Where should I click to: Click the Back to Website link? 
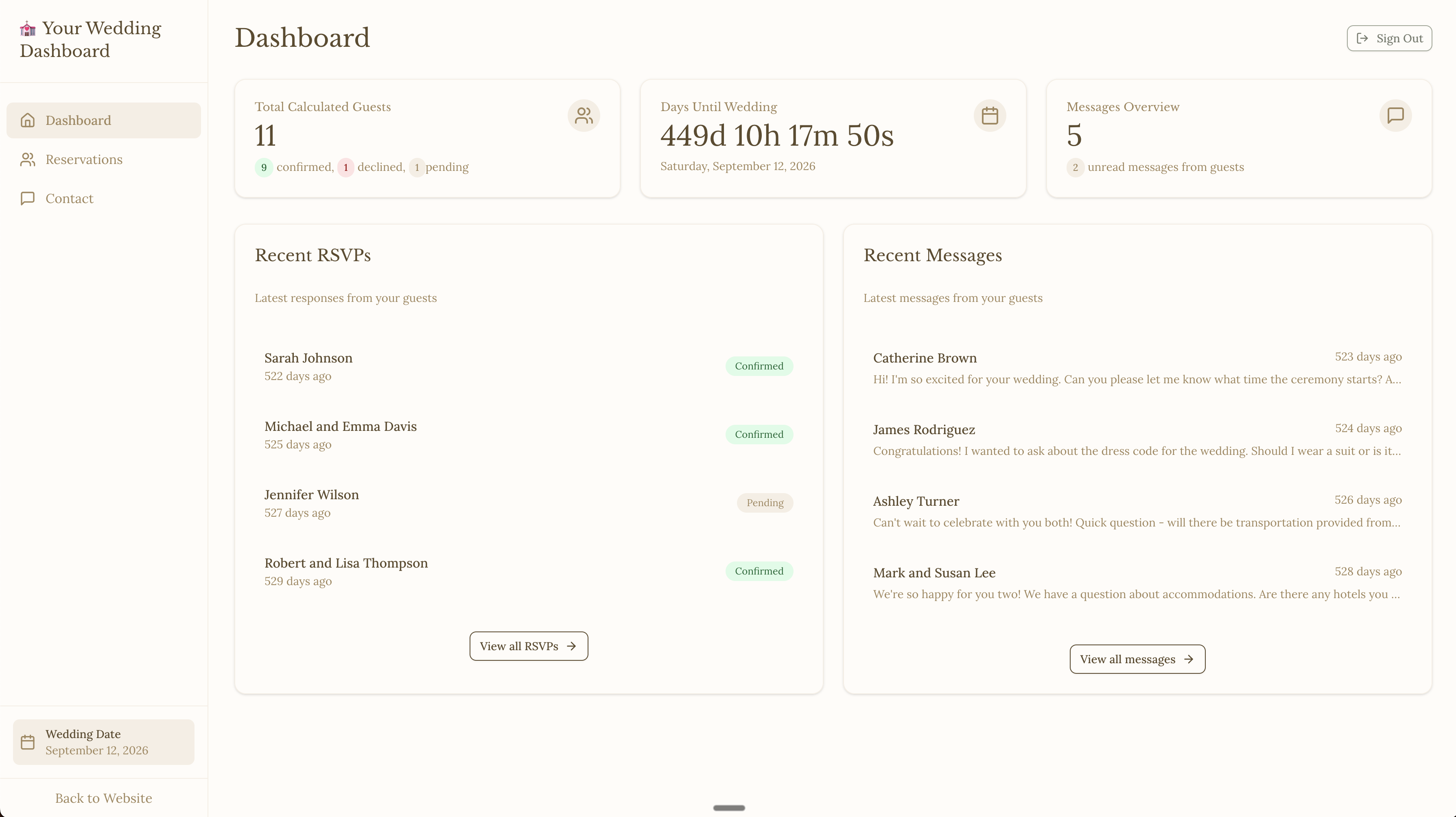tap(103, 798)
